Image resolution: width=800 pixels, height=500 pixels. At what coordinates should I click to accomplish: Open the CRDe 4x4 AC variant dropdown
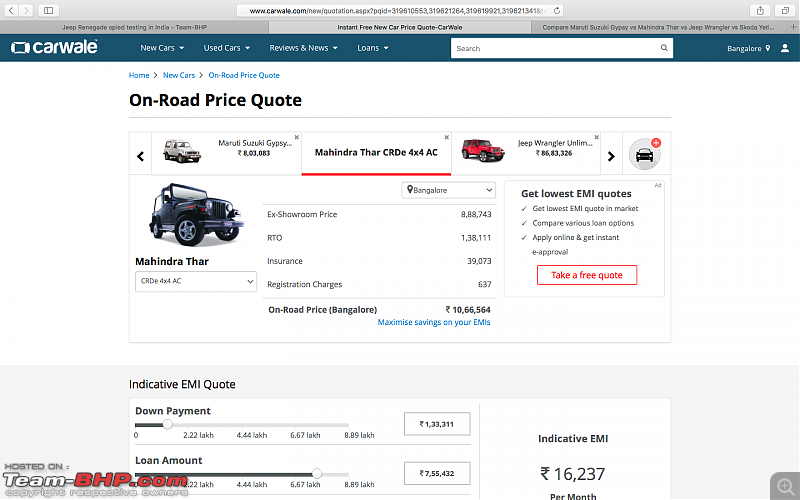click(x=196, y=281)
